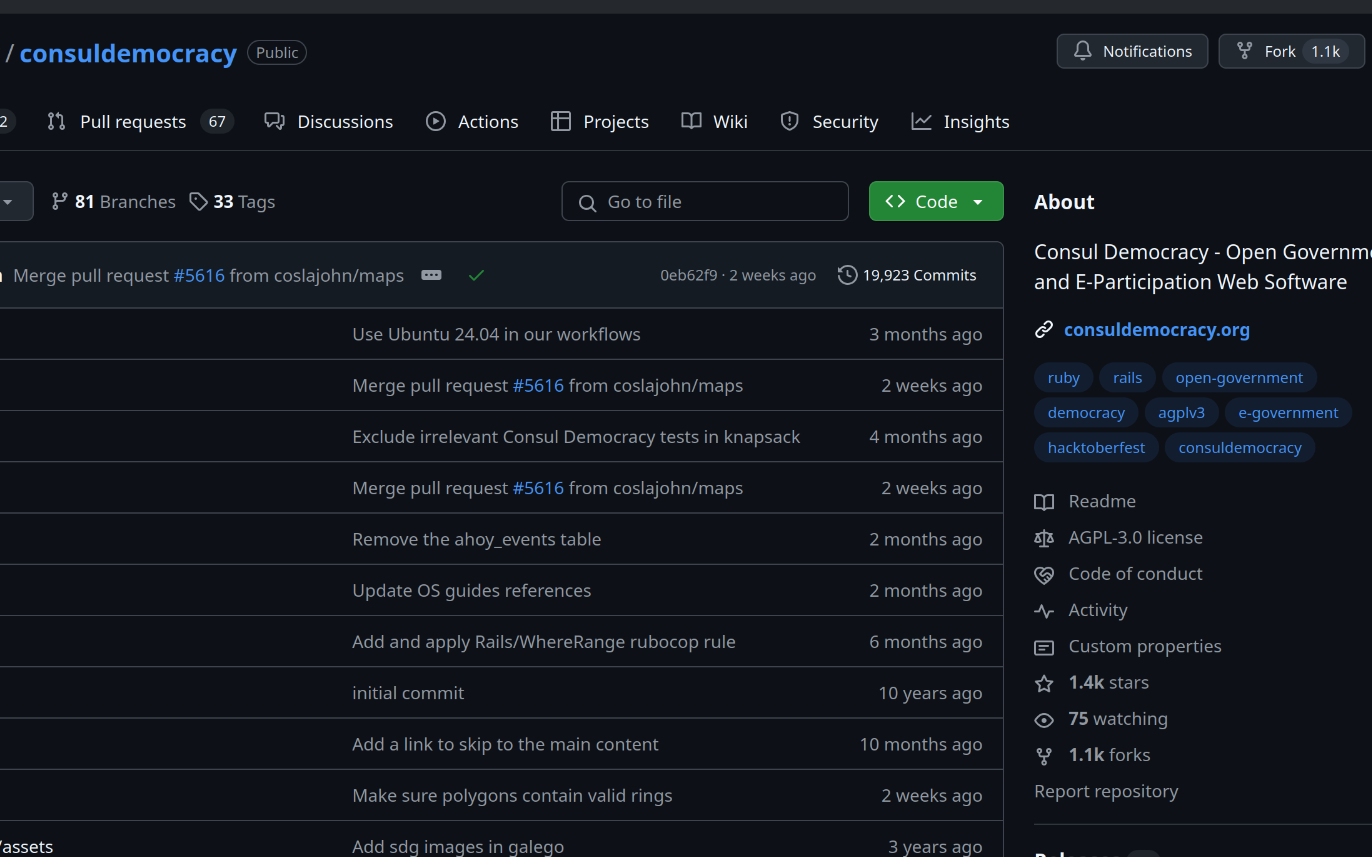Click the Go to file search field

tap(705, 201)
